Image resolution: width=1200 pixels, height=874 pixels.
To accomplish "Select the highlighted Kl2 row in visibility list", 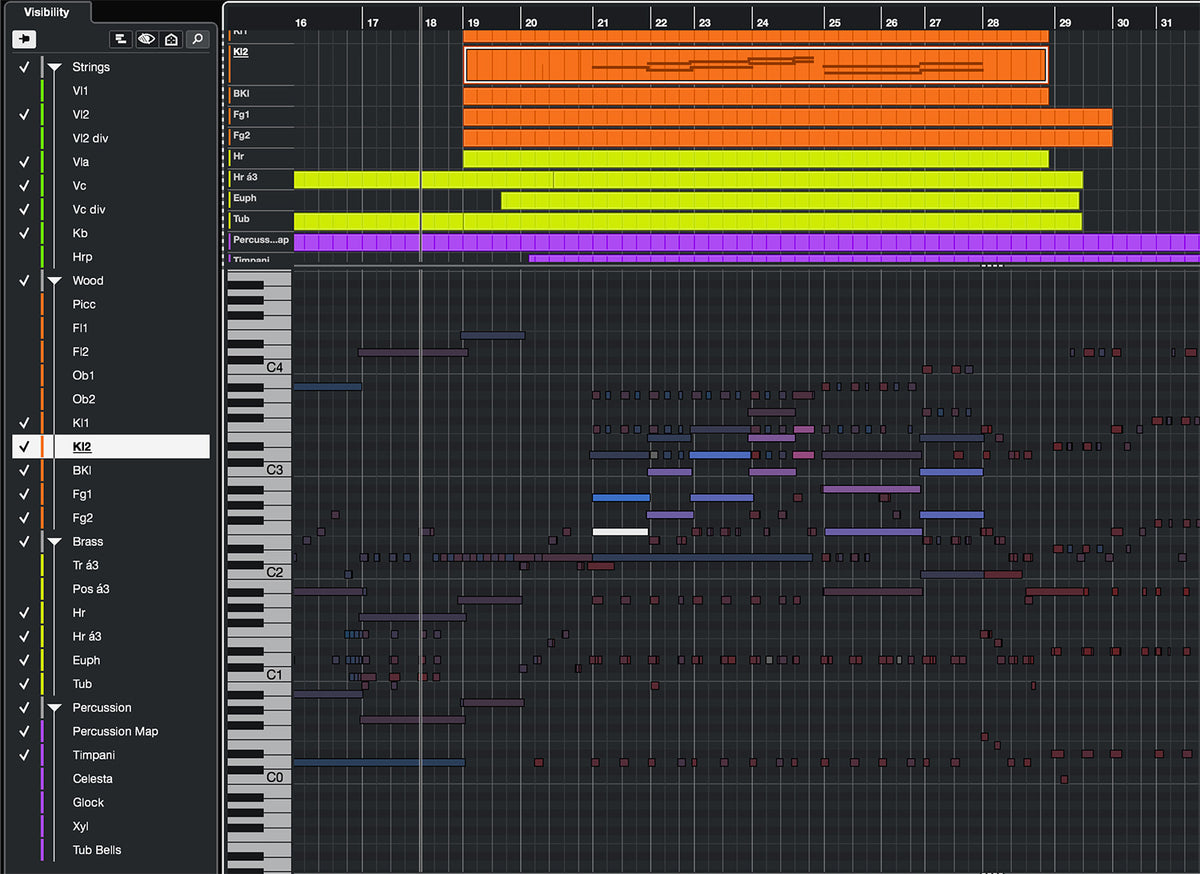I will coord(111,447).
